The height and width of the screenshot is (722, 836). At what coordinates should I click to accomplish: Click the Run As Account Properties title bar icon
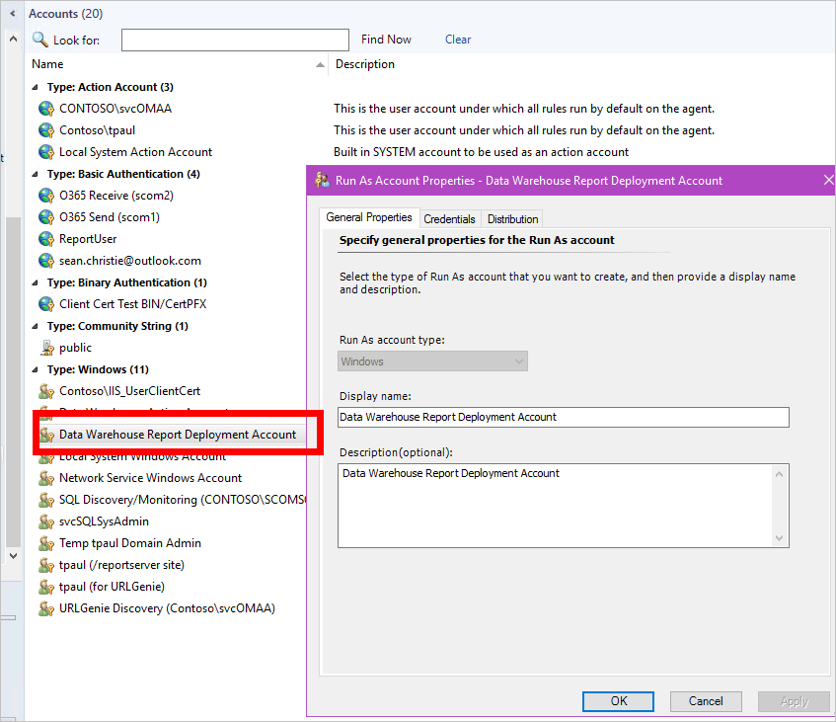tap(322, 179)
